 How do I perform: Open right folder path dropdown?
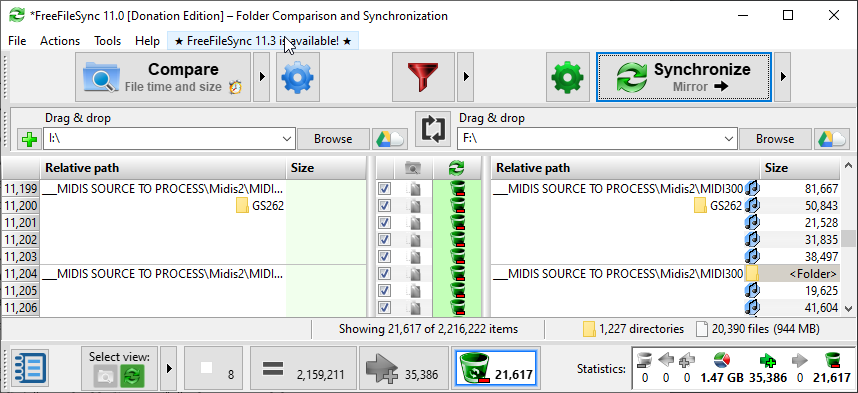[729, 139]
